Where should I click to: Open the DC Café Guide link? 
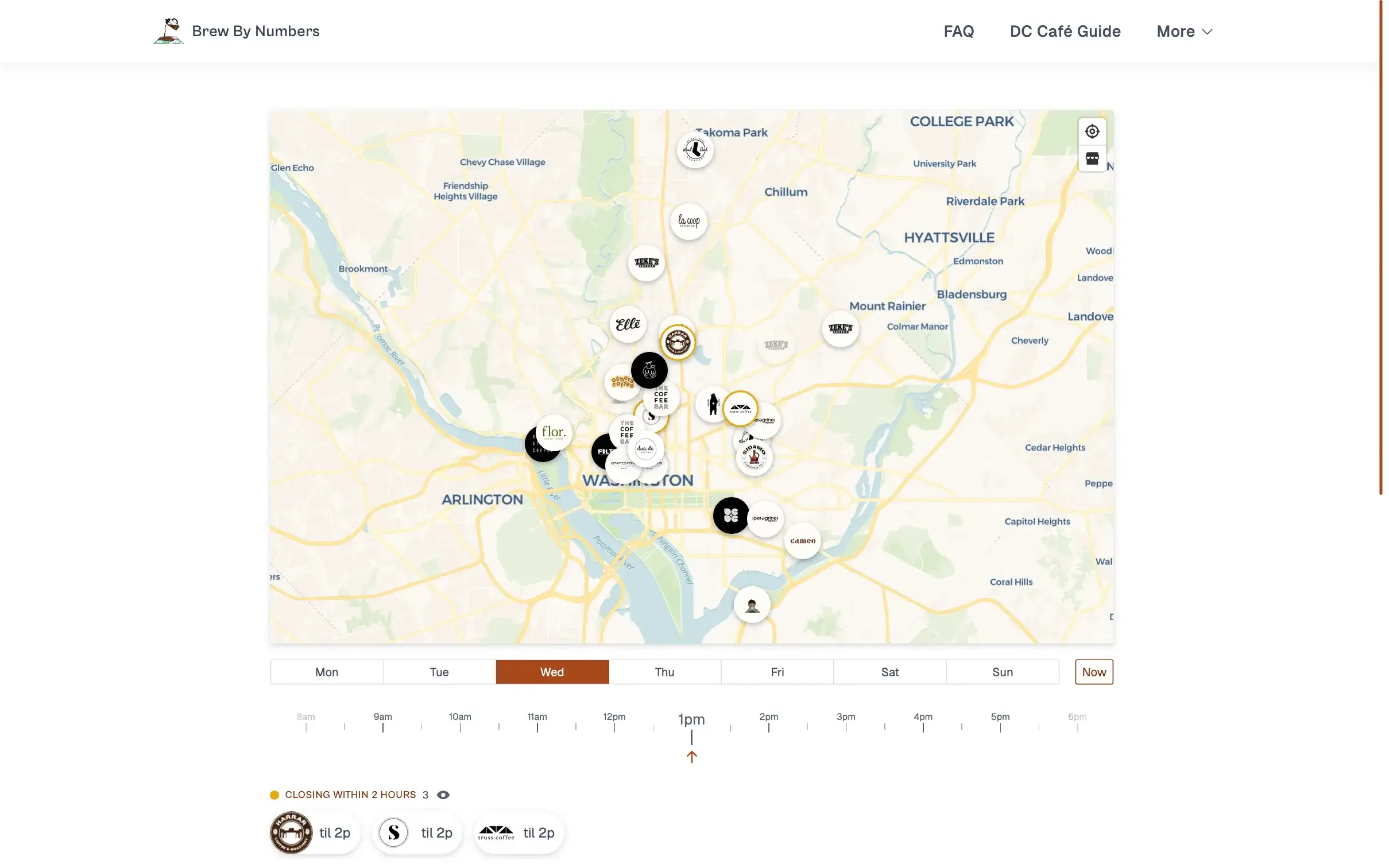coord(1065,32)
